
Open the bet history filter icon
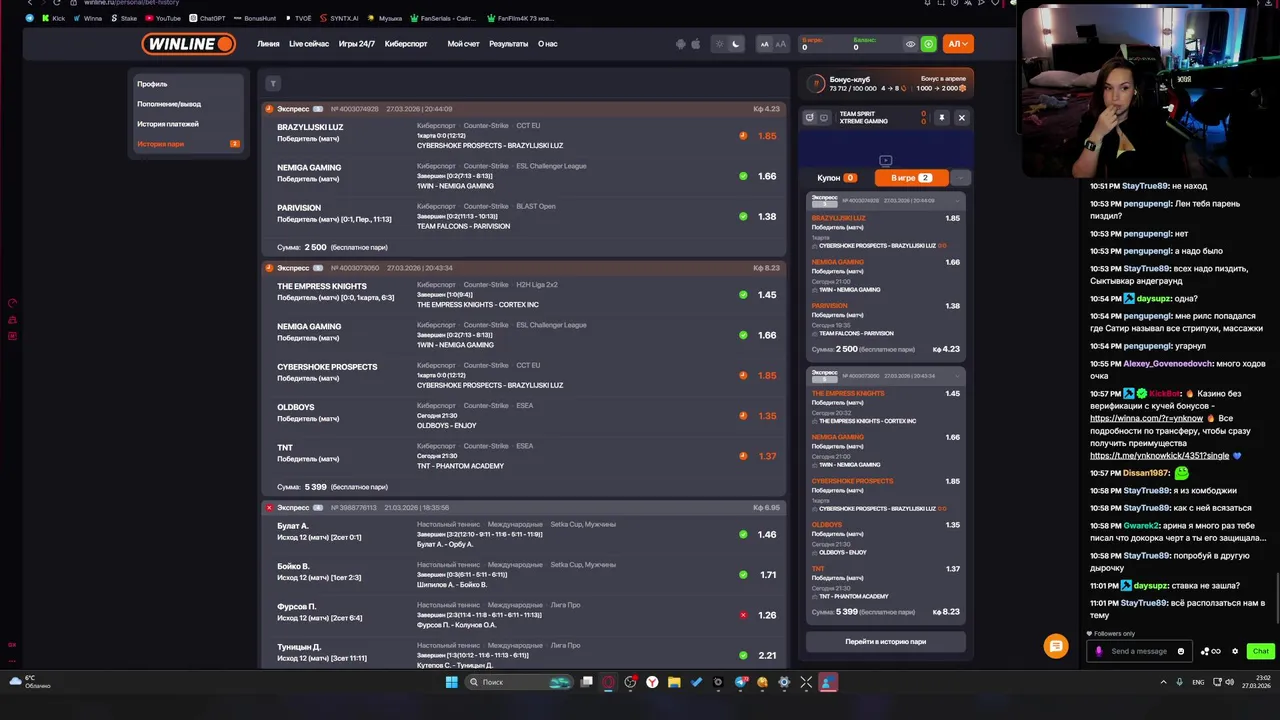click(x=273, y=84)
